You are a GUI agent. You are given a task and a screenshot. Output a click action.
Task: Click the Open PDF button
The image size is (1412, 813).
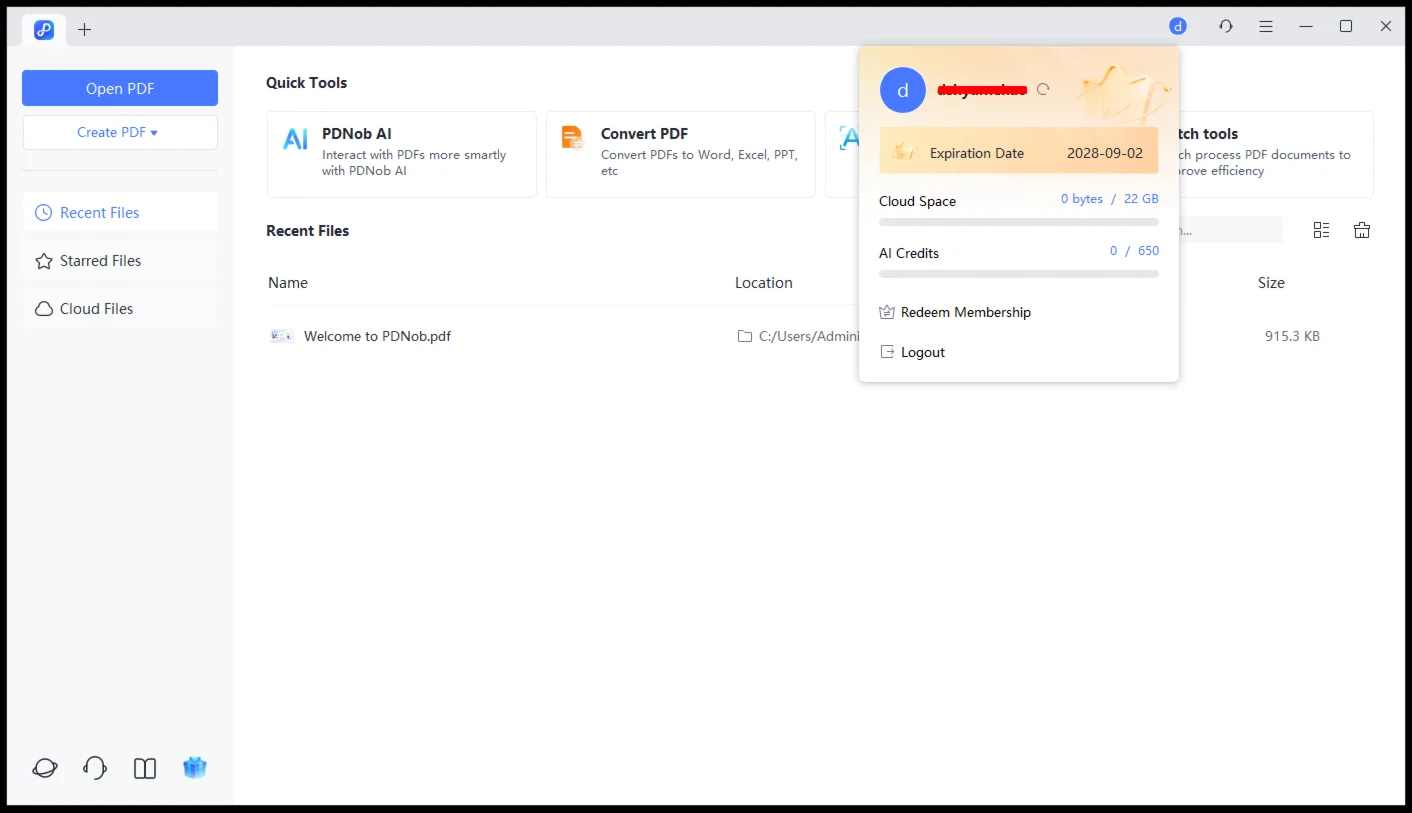(x=120, y=88)
